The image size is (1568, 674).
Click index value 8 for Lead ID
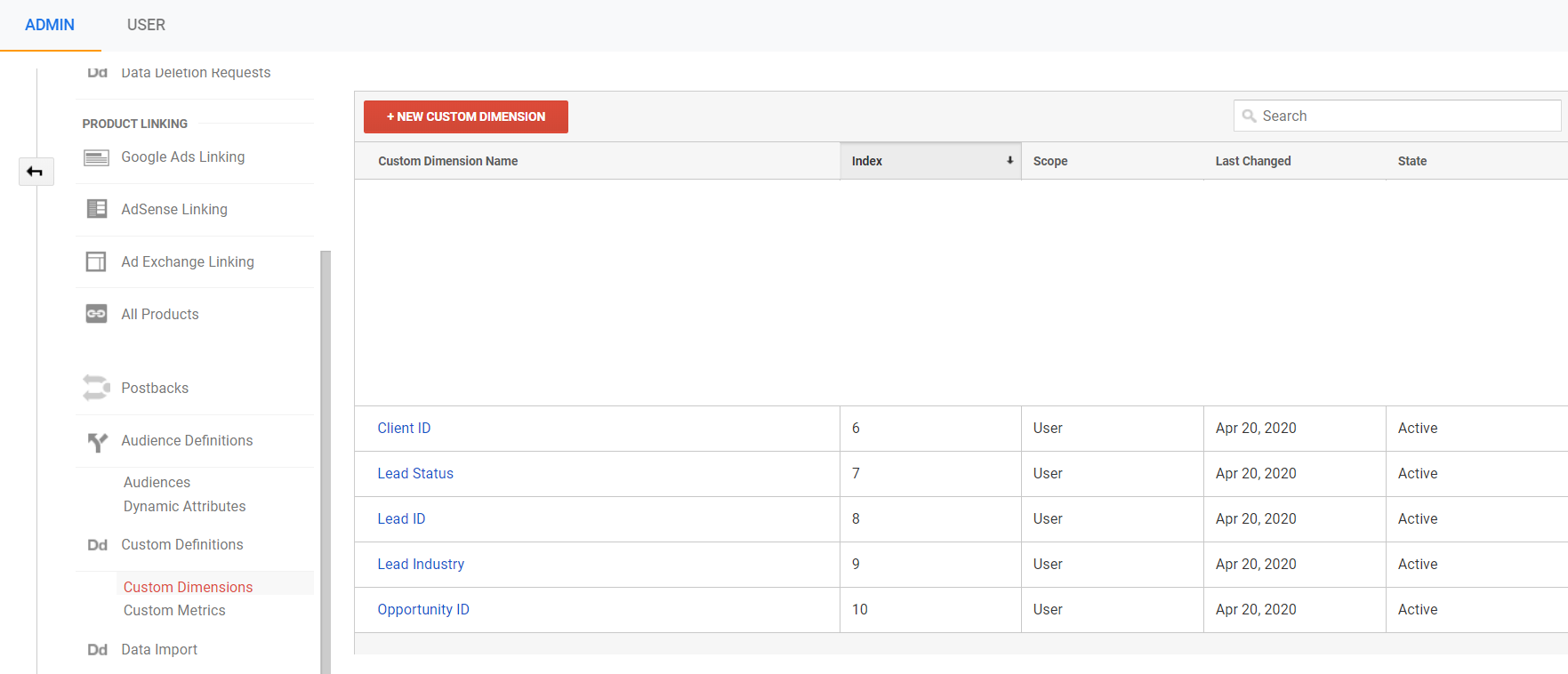(856, 519)
